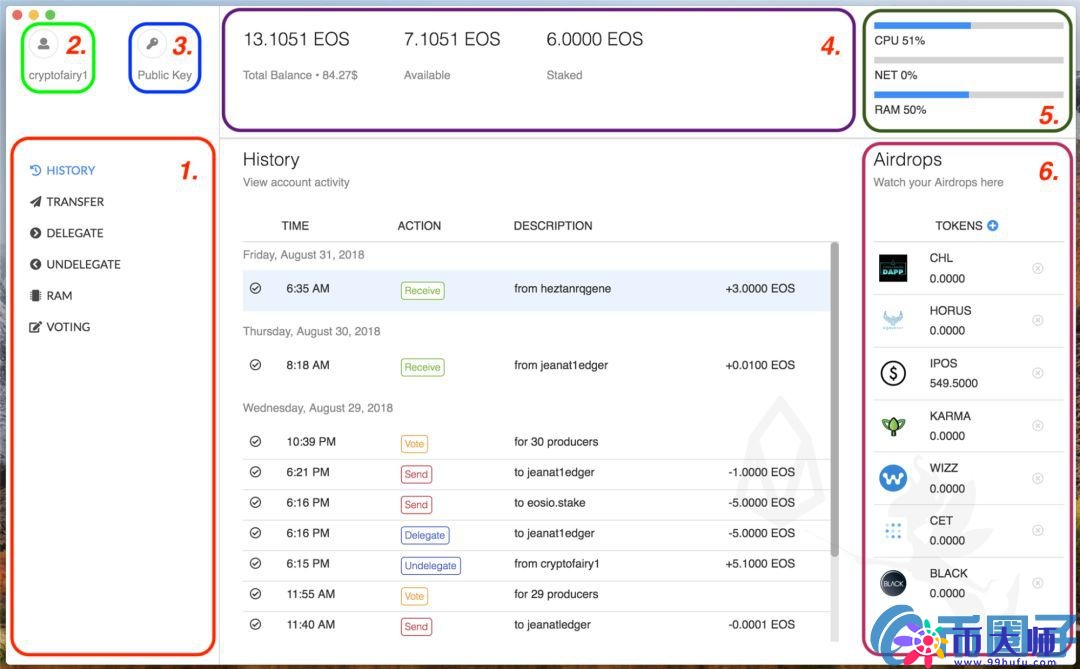Click the check circle for 10:39 PM vote
The width and height of the screenshot is (1080, 669).
255,441
